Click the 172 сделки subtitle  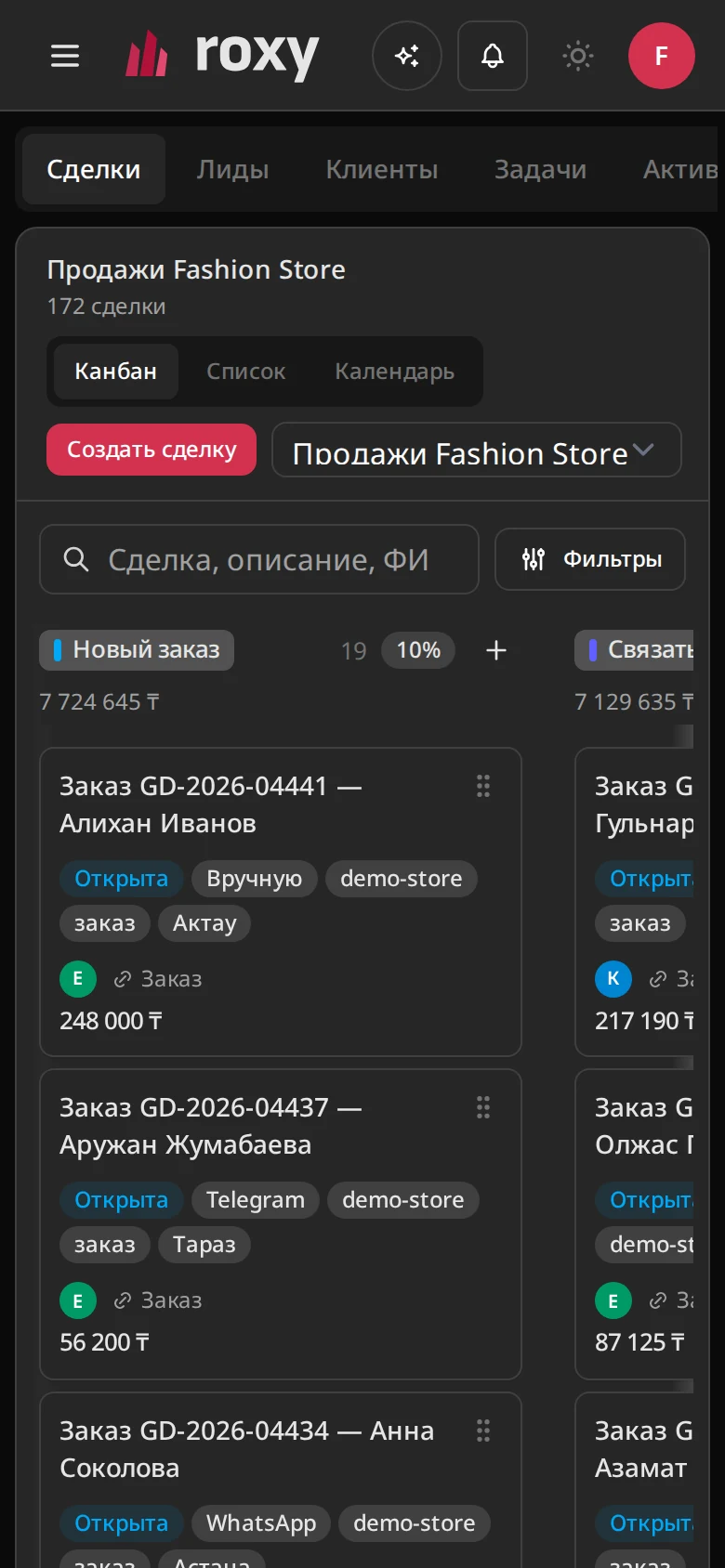107,307
